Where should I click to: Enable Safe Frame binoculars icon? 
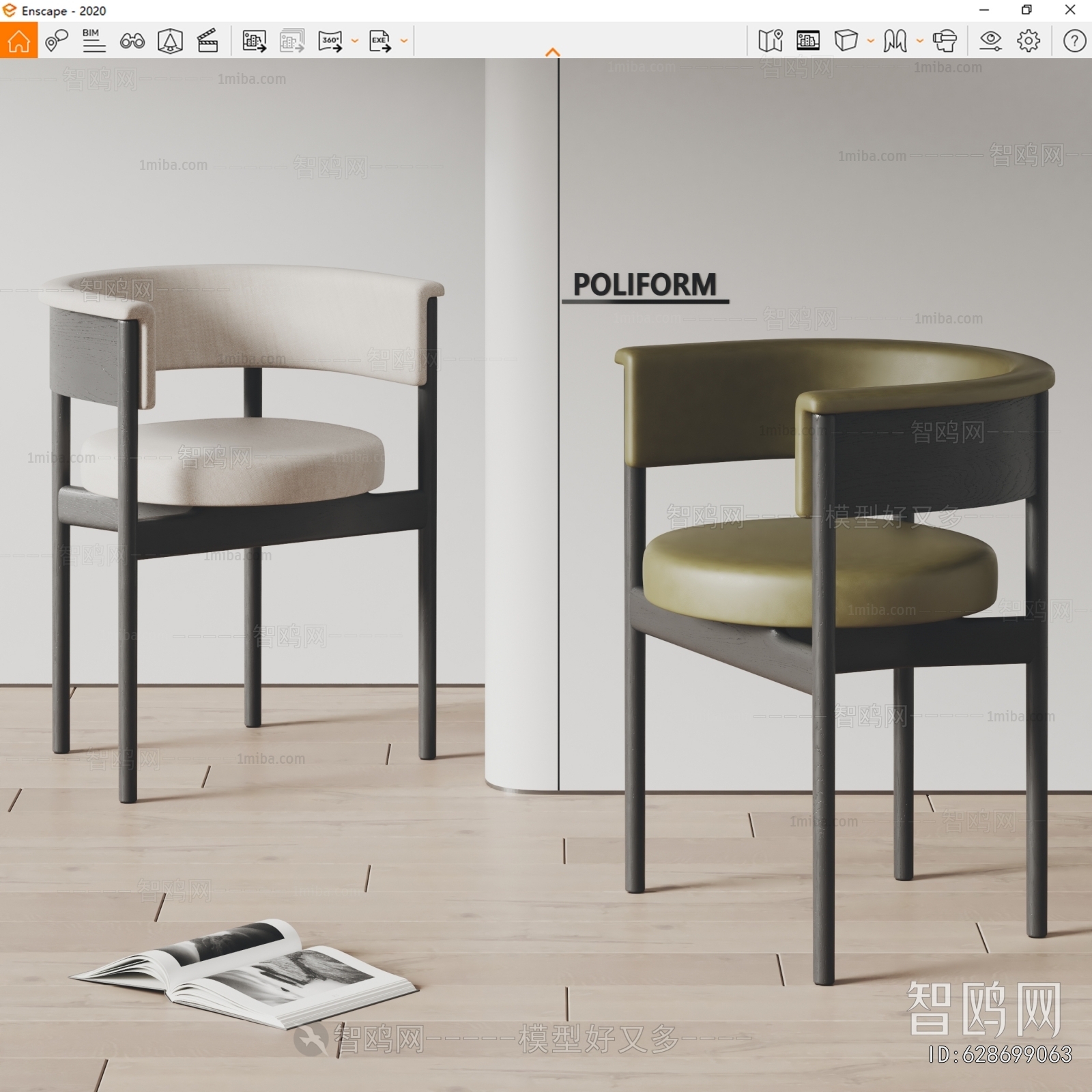click(132, 42)
